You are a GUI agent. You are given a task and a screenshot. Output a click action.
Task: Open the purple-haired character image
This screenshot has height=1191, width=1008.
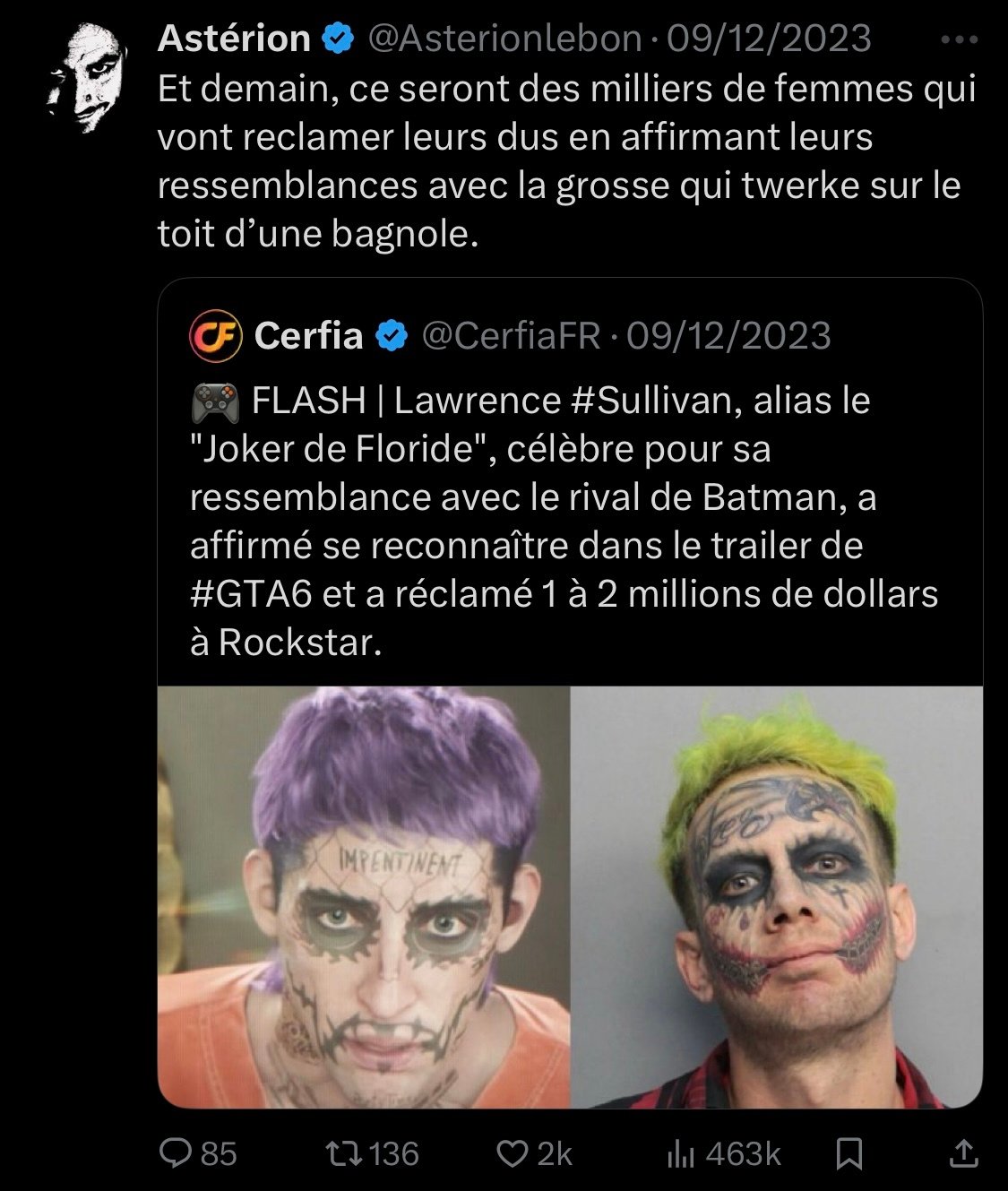pos(364,896)
